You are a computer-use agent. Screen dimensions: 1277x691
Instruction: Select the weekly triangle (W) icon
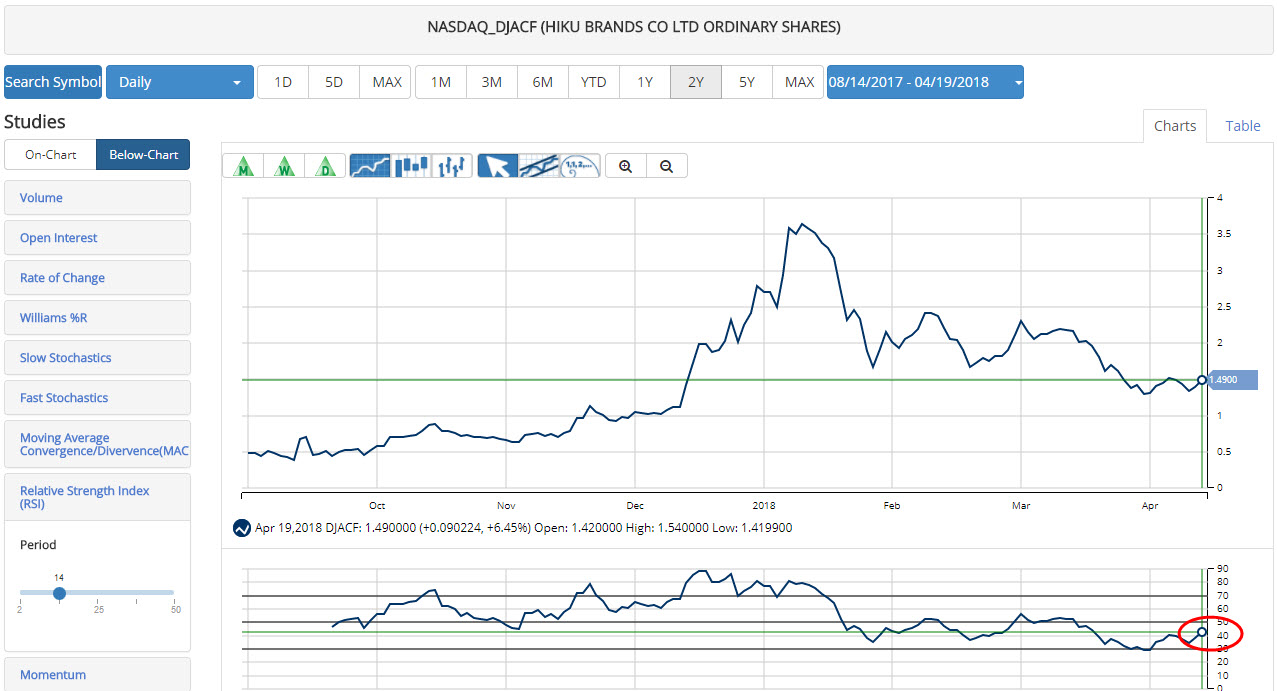pos(284,166)
